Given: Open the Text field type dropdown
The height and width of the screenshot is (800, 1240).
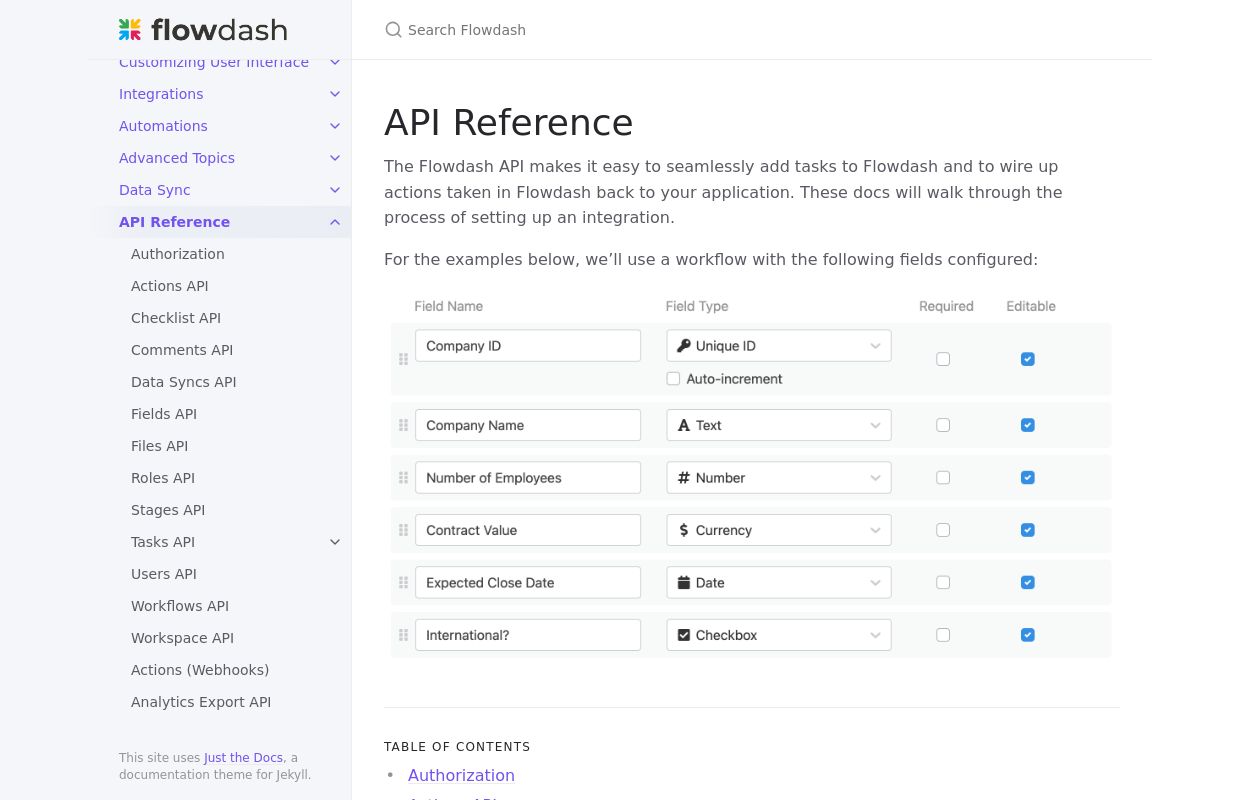Looking at the screenshot, I should tap(779, 425).
